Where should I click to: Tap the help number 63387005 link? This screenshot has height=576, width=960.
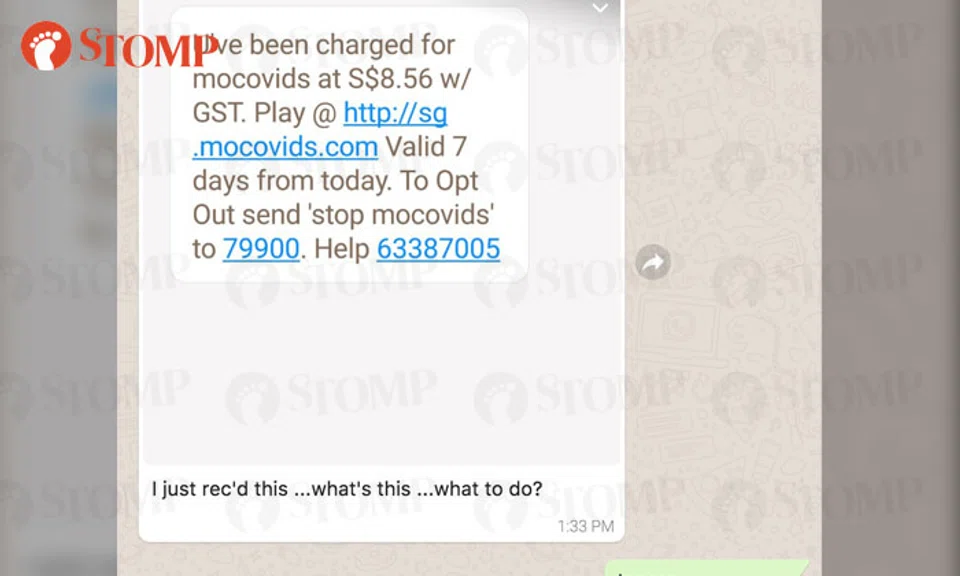click(x=438, y=249)
